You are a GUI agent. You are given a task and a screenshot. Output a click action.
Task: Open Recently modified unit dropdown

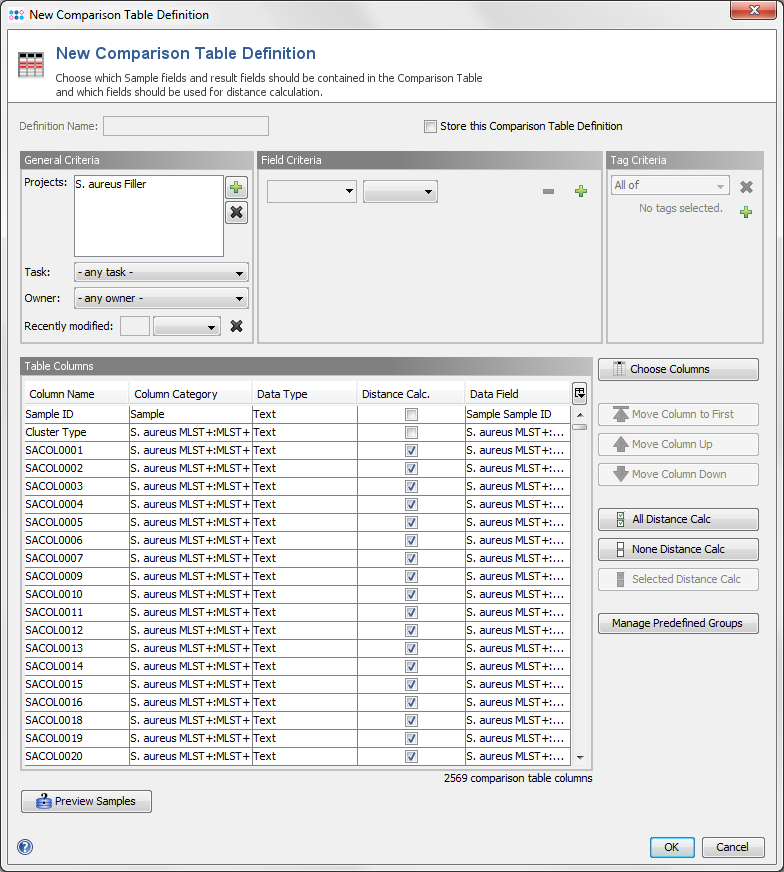(x=187, y=326)
